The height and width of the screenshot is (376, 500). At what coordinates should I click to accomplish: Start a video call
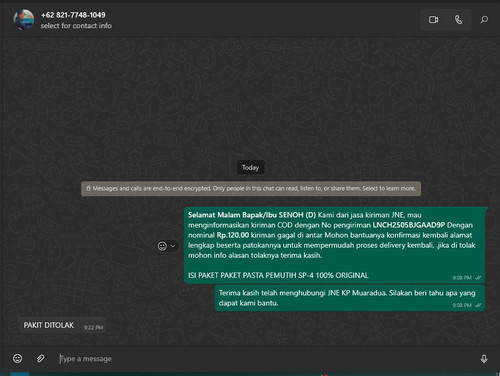[x=433, y=20]
